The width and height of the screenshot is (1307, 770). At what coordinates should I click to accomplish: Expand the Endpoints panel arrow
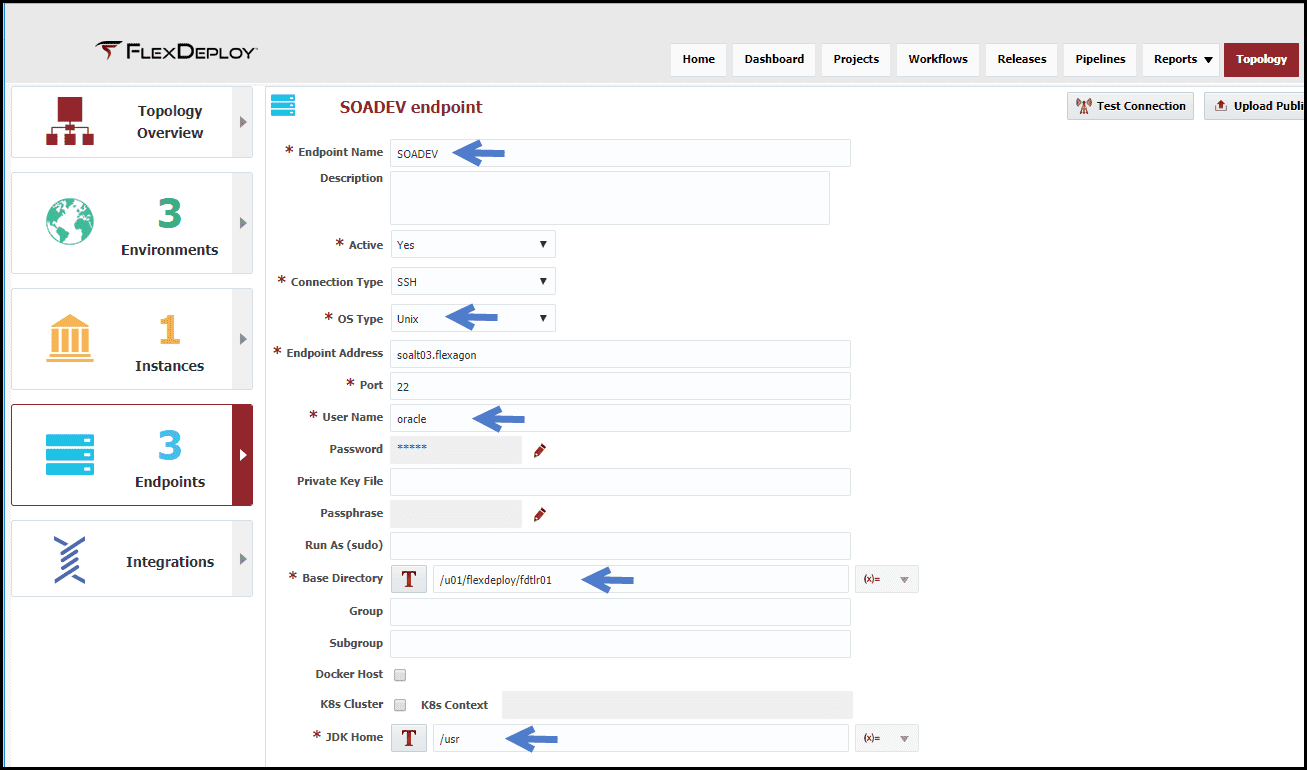(x=242, y=455)
